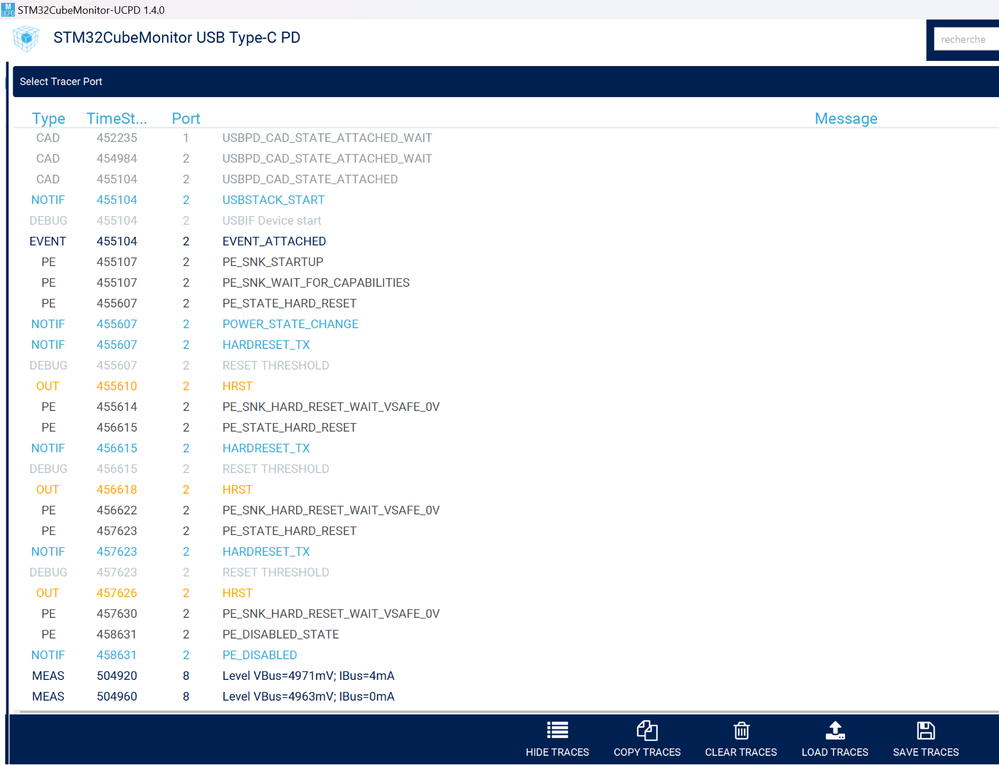This screenshot has height=765, width=999.
Task: Open the Load Traces upload button
Action: coord(835,739)
